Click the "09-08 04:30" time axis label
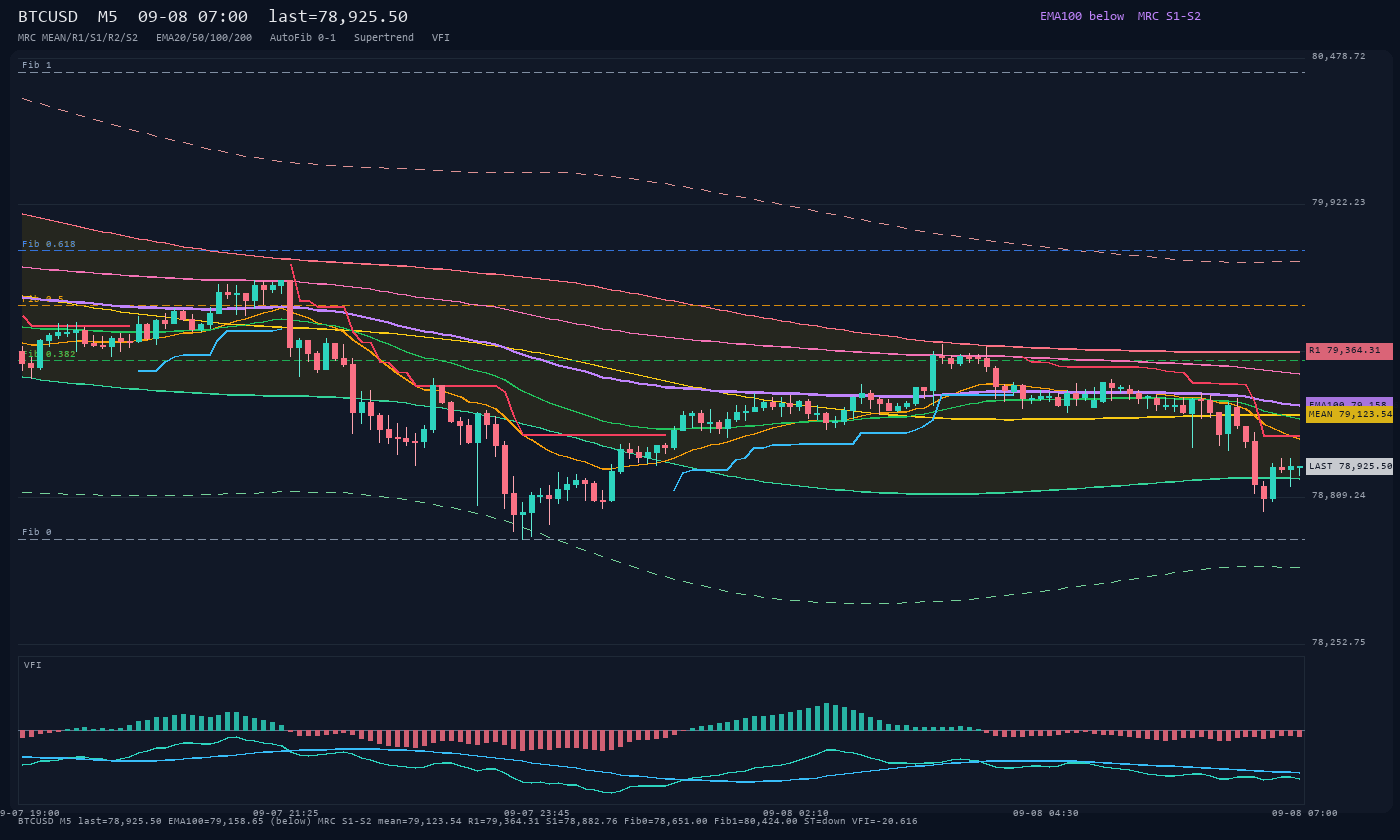Image resolution: width=1400 pixels, height=840 pixels. click(1046, 813)
